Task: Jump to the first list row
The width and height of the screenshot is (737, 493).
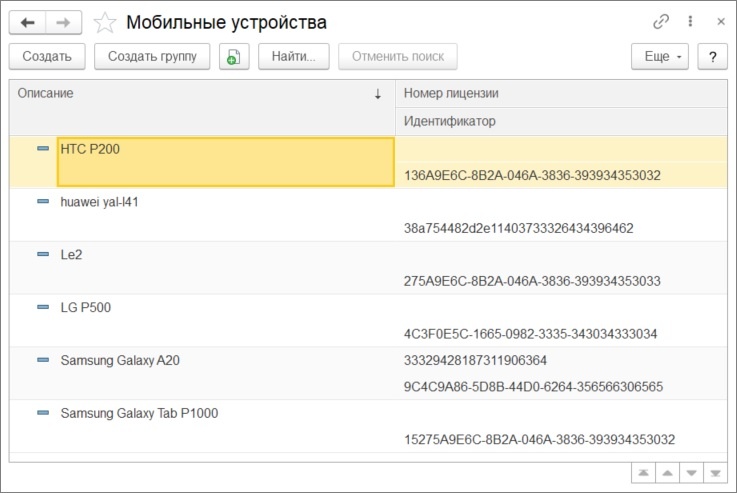Action: click(x=643, y=473)
